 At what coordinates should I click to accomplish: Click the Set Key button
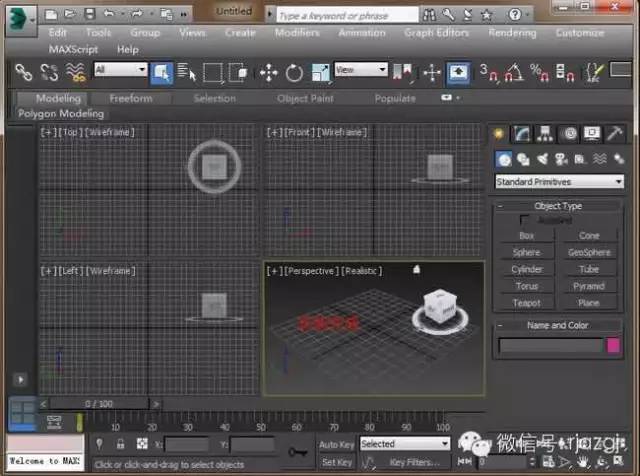[337, 463]
